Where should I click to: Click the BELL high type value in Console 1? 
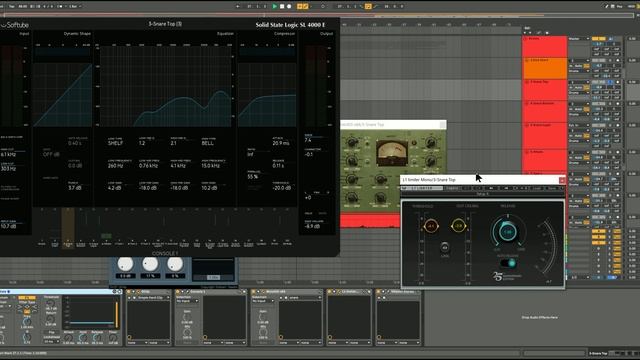207,143
